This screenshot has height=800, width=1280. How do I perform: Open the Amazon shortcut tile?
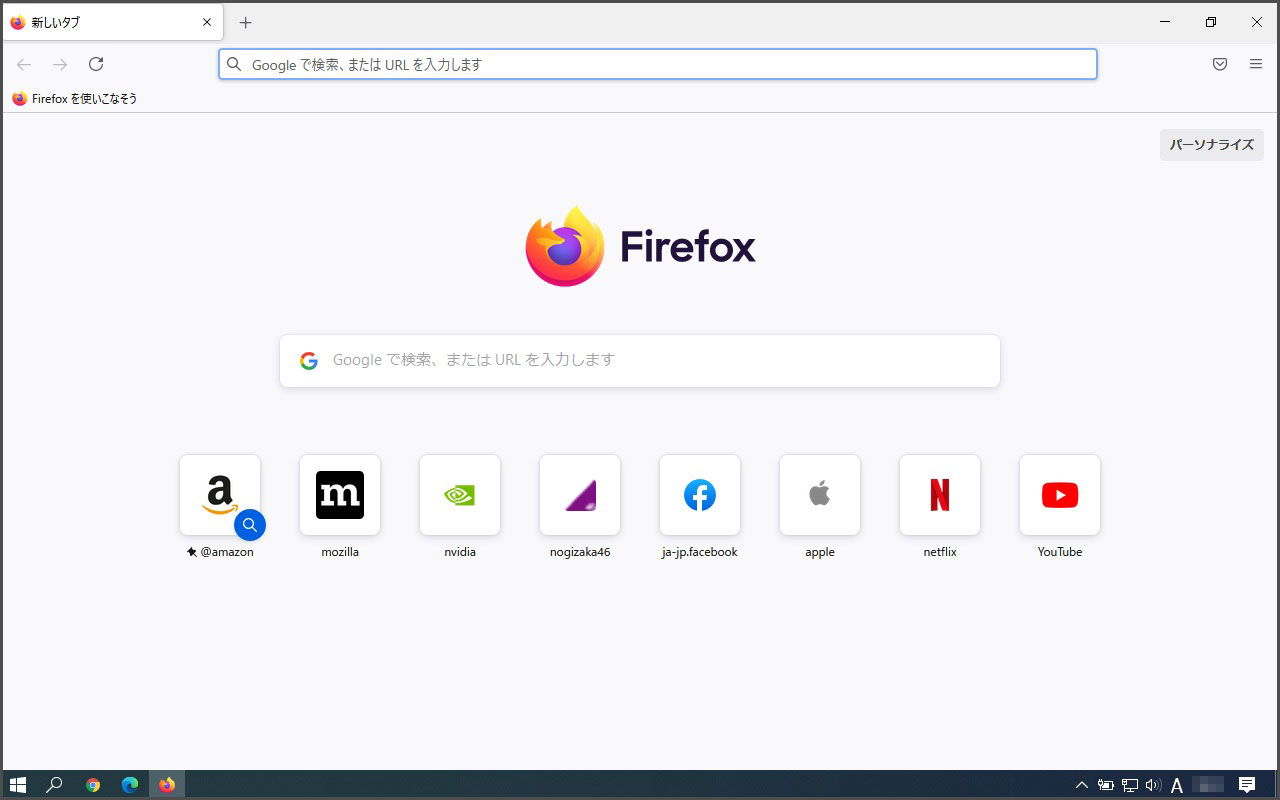pyautogui.click(x=220, y=495)
